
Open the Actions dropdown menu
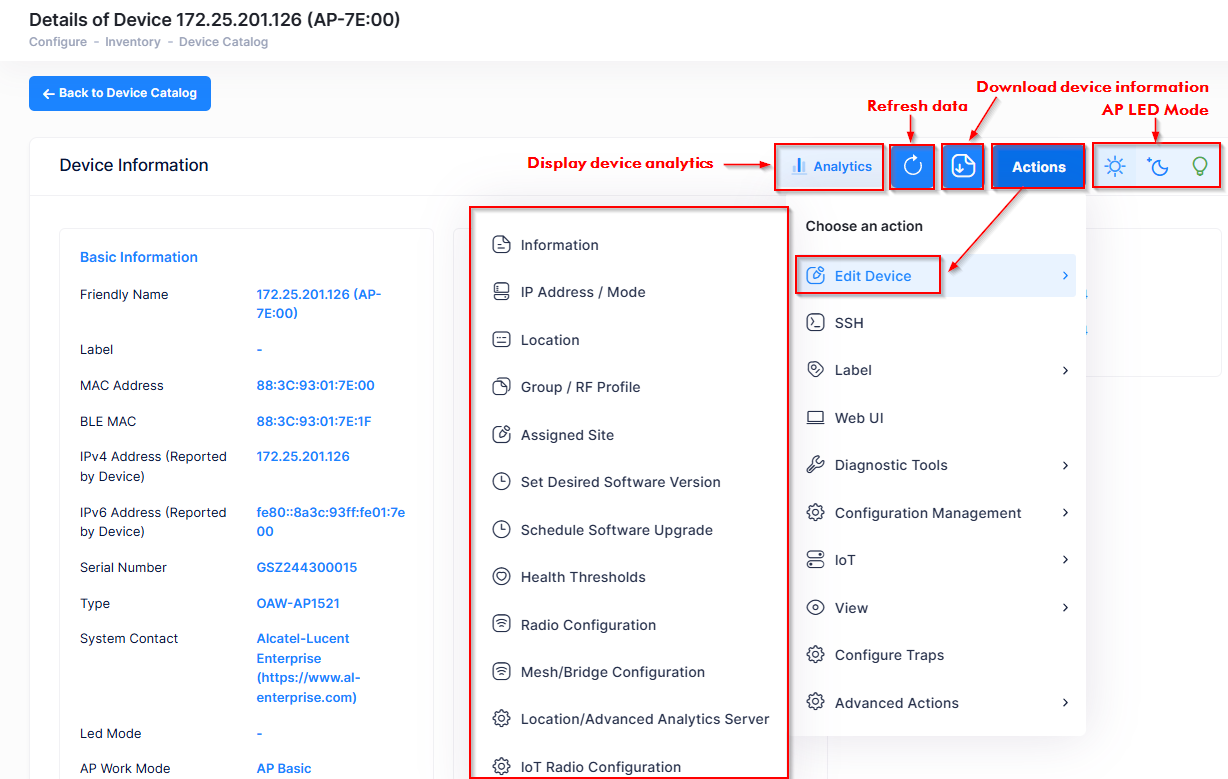point(1038,167)
